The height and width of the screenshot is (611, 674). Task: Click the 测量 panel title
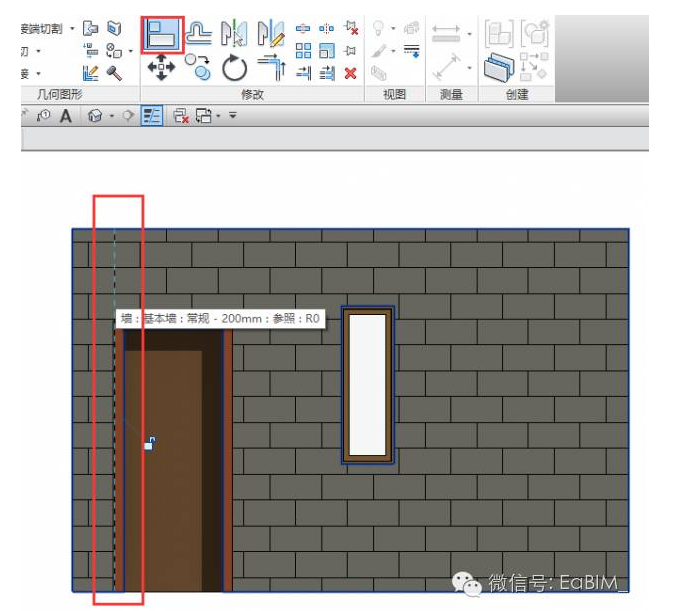451,94
